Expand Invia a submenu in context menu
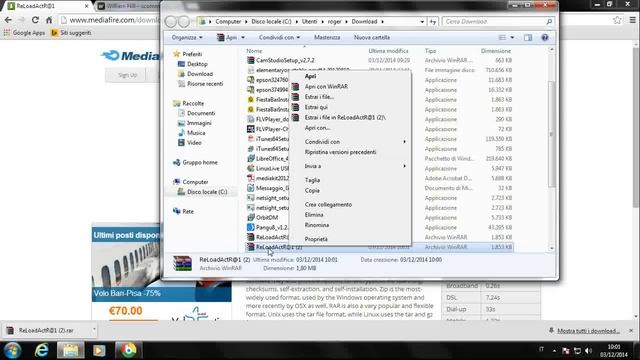The height and width of the screenshot is (360, 640). 350,166
